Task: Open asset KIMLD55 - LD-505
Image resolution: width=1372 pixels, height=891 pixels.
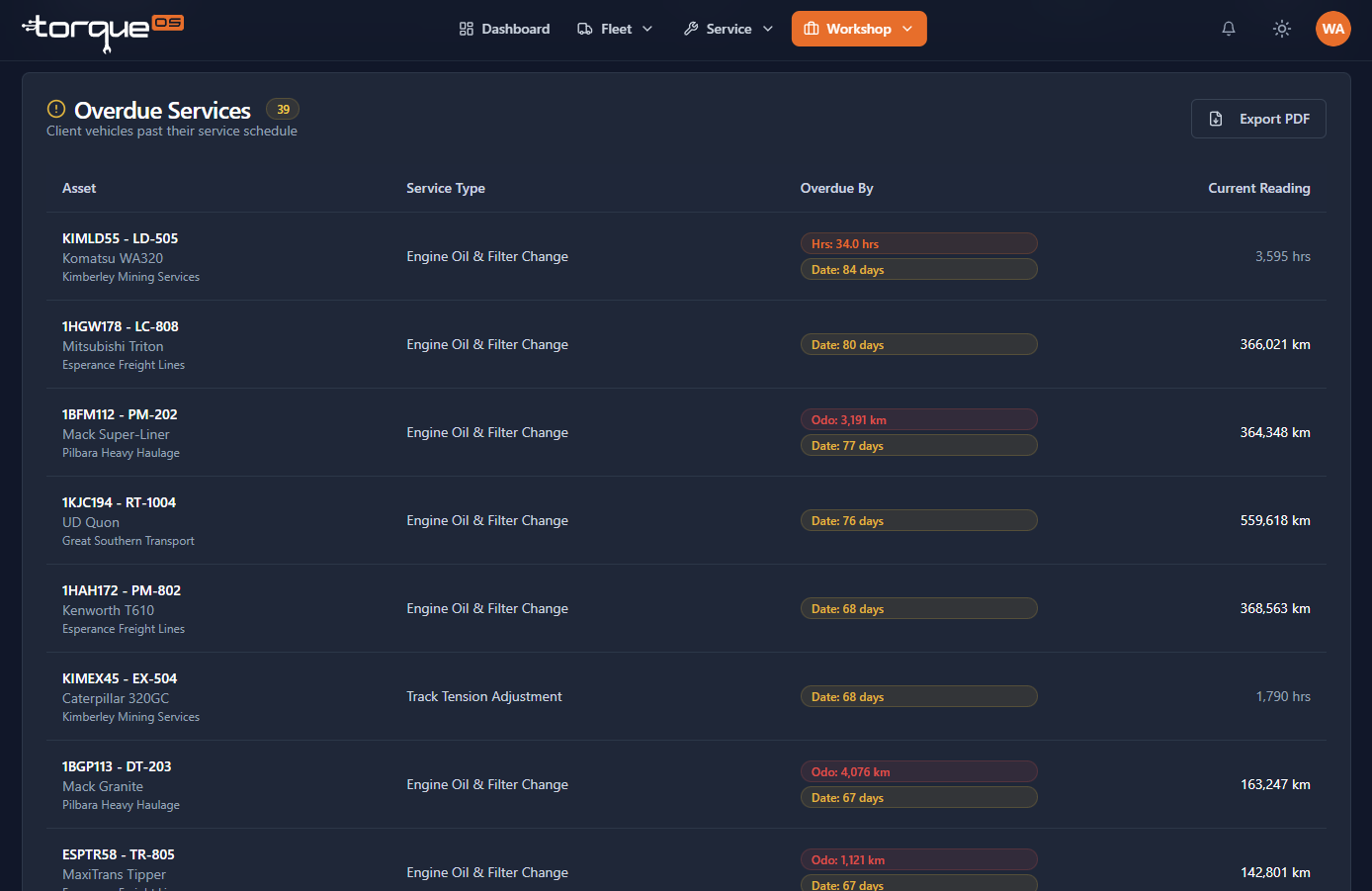Action: pos(121,238)
